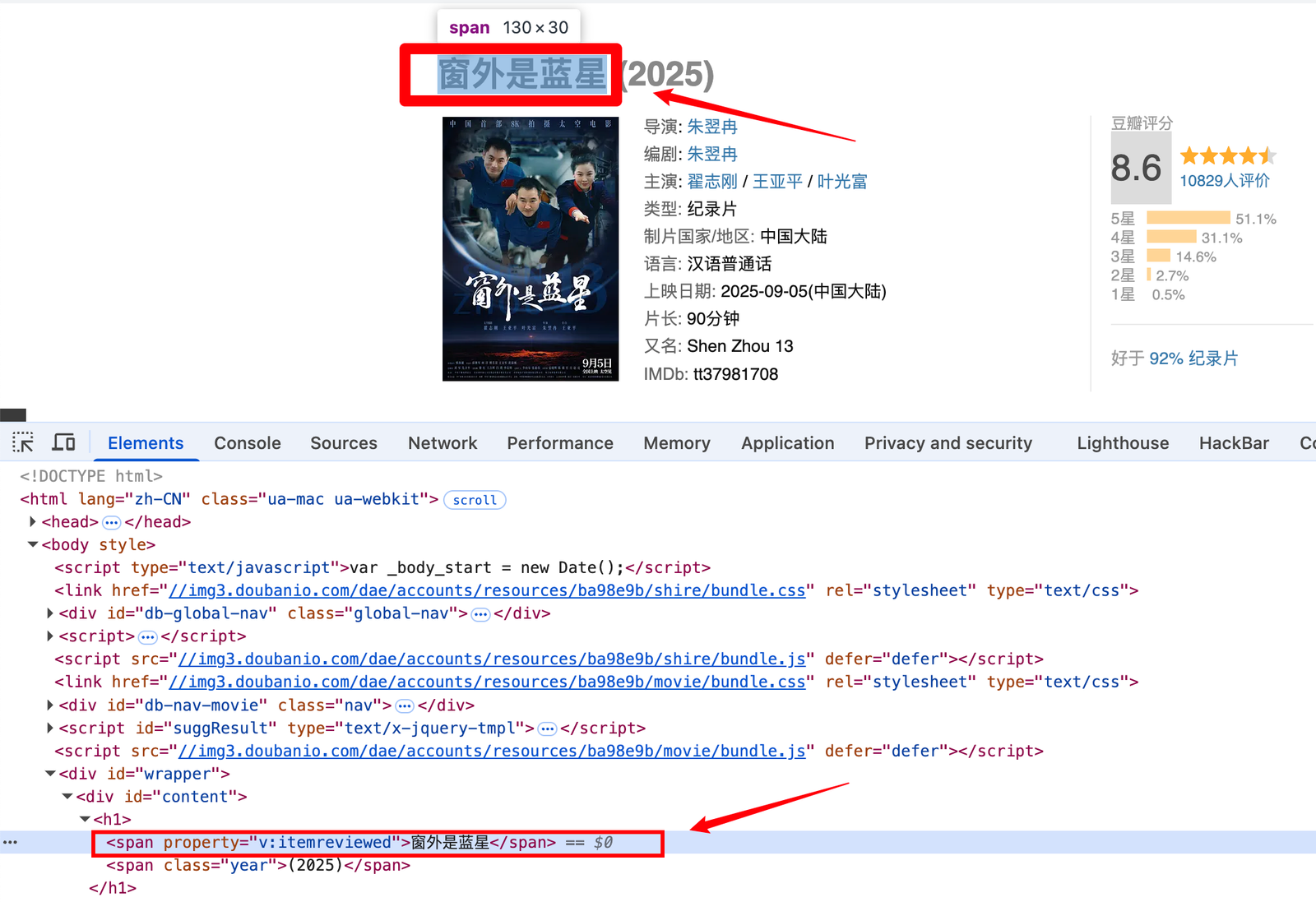1316x902 pixels.
Task: Click the scroll badge on html tag
Action: (475, 500)
